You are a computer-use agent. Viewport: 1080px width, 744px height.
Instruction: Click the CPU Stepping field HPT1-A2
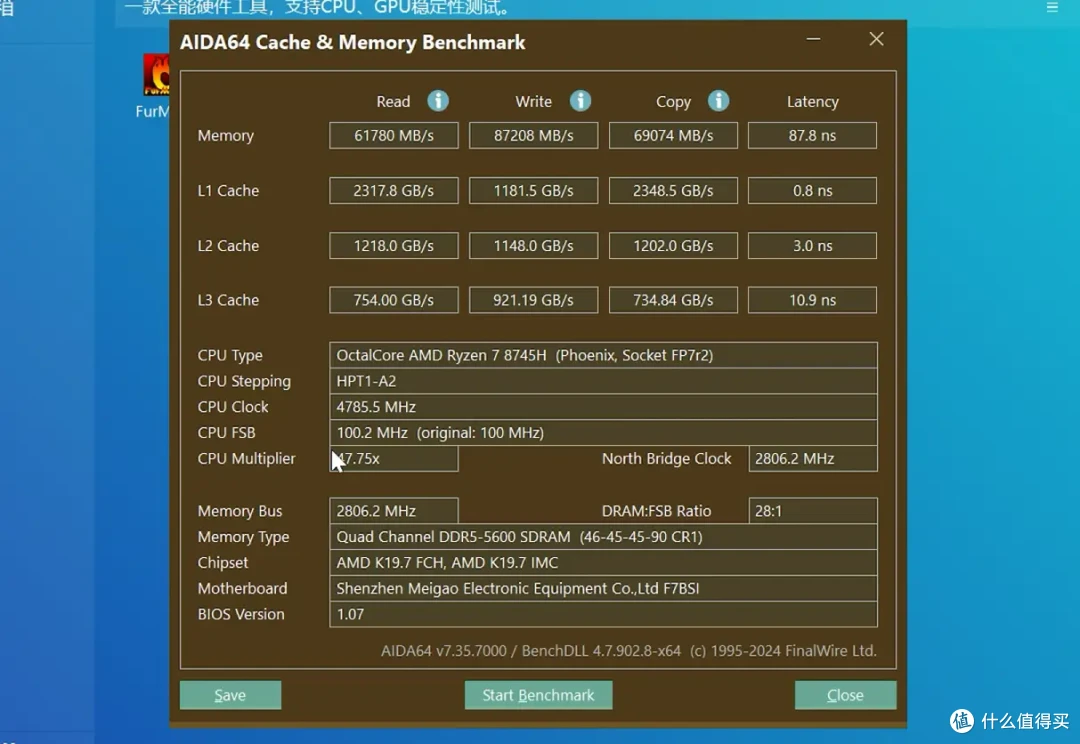point(603,381)
